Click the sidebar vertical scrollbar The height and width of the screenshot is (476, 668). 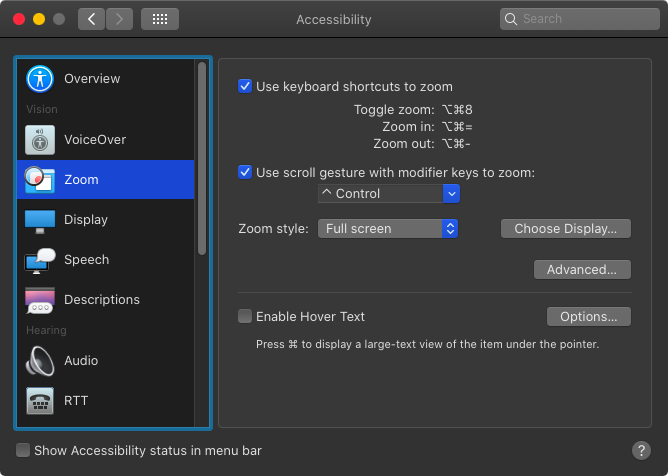point(202,159)
